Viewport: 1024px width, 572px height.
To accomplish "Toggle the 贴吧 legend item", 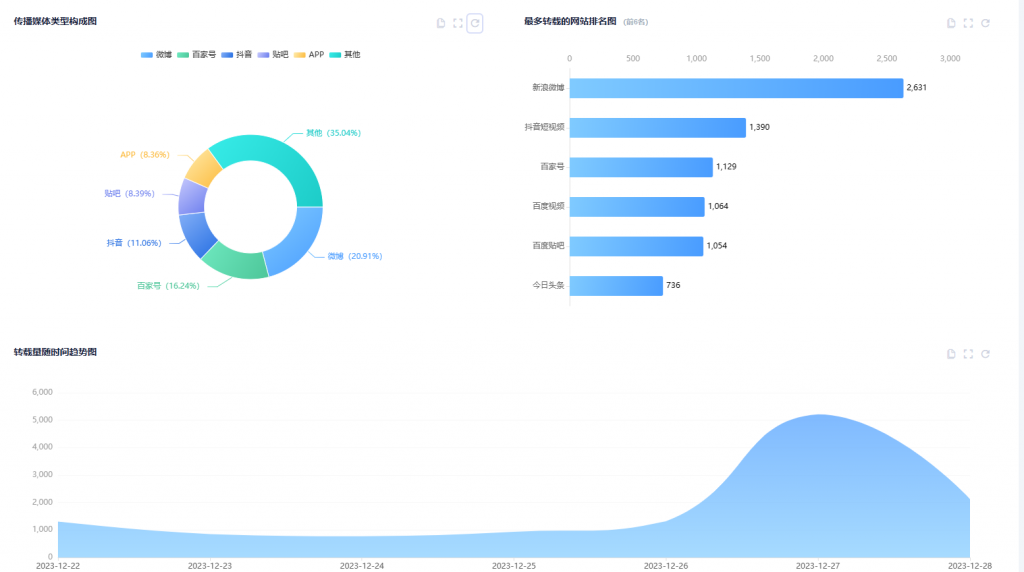I will 274,55.
